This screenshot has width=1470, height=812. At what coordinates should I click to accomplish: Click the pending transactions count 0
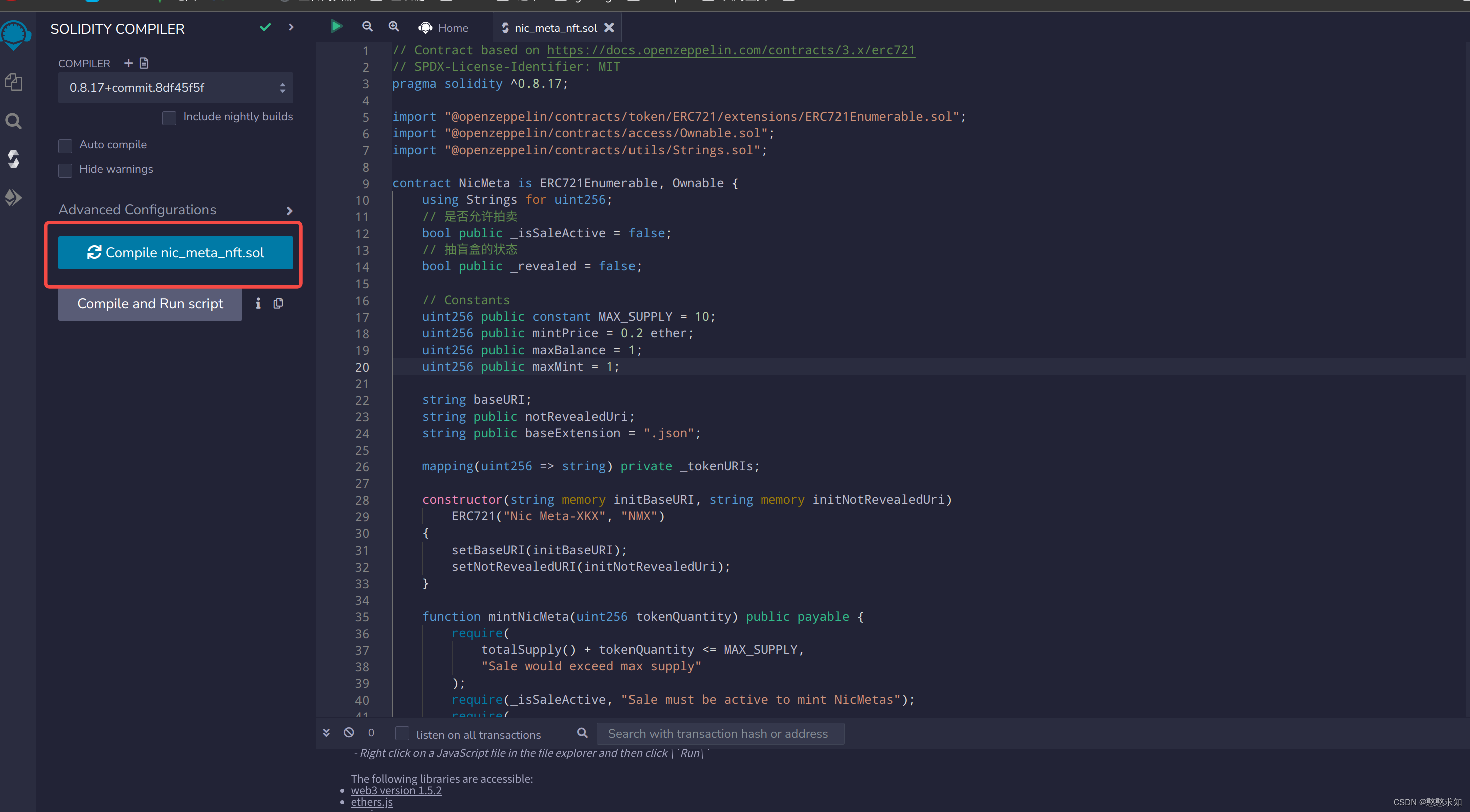[x=371, y=733]
